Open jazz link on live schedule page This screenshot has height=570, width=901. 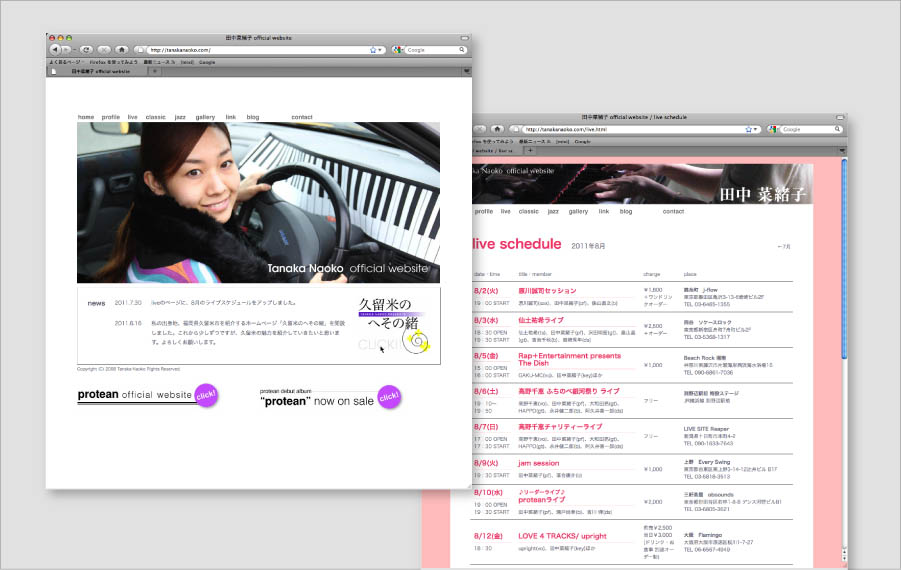point(553,211)
